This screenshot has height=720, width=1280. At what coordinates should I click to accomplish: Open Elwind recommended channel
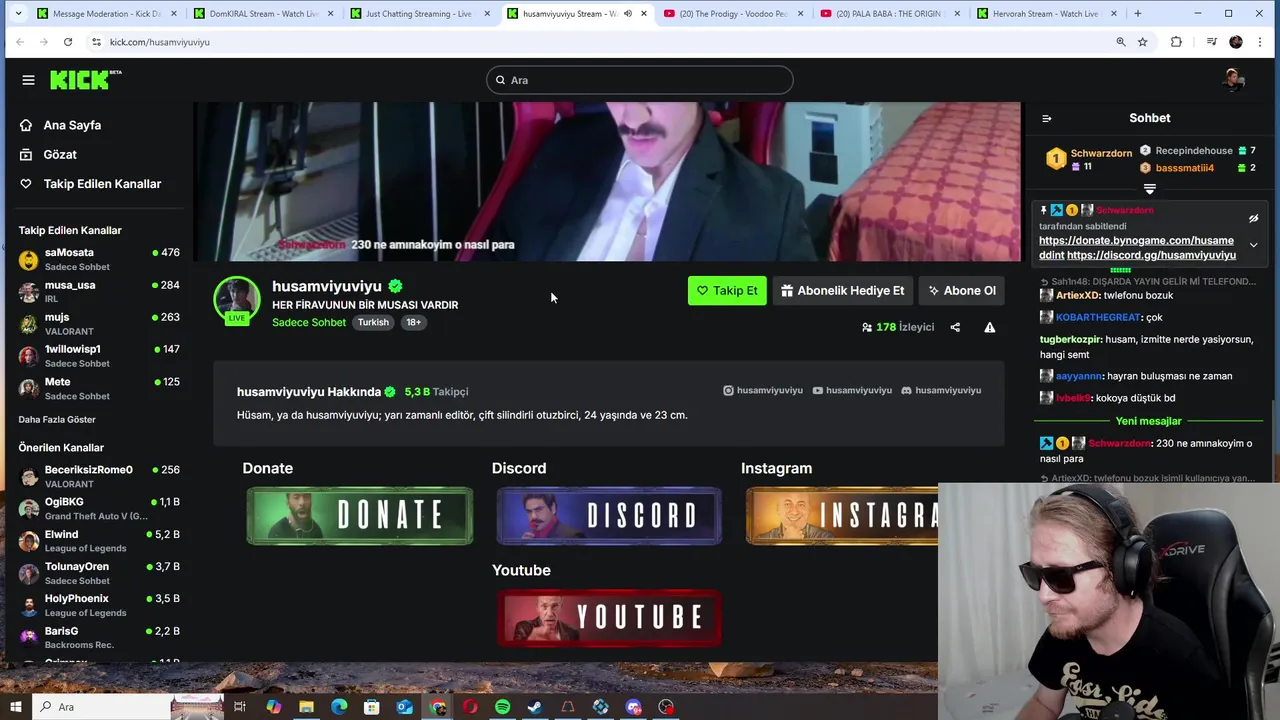(x=99, y=541)
